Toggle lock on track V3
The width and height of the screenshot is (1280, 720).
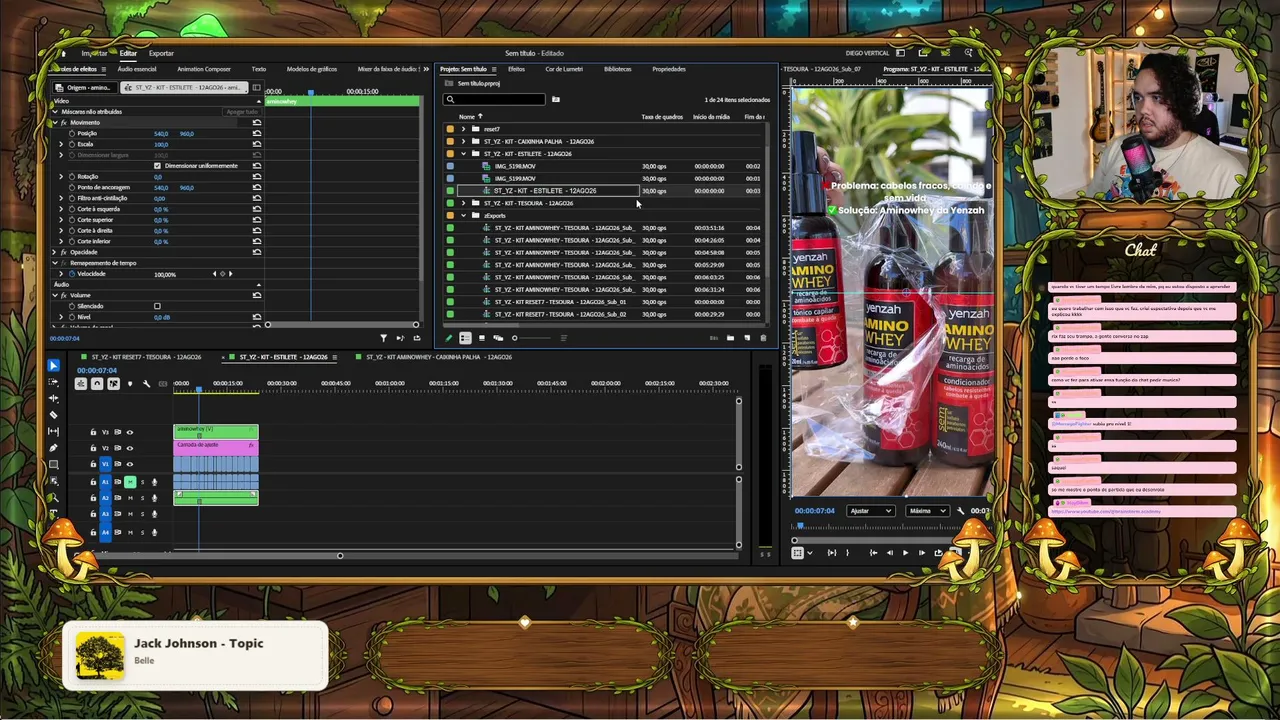click(93, 432)
